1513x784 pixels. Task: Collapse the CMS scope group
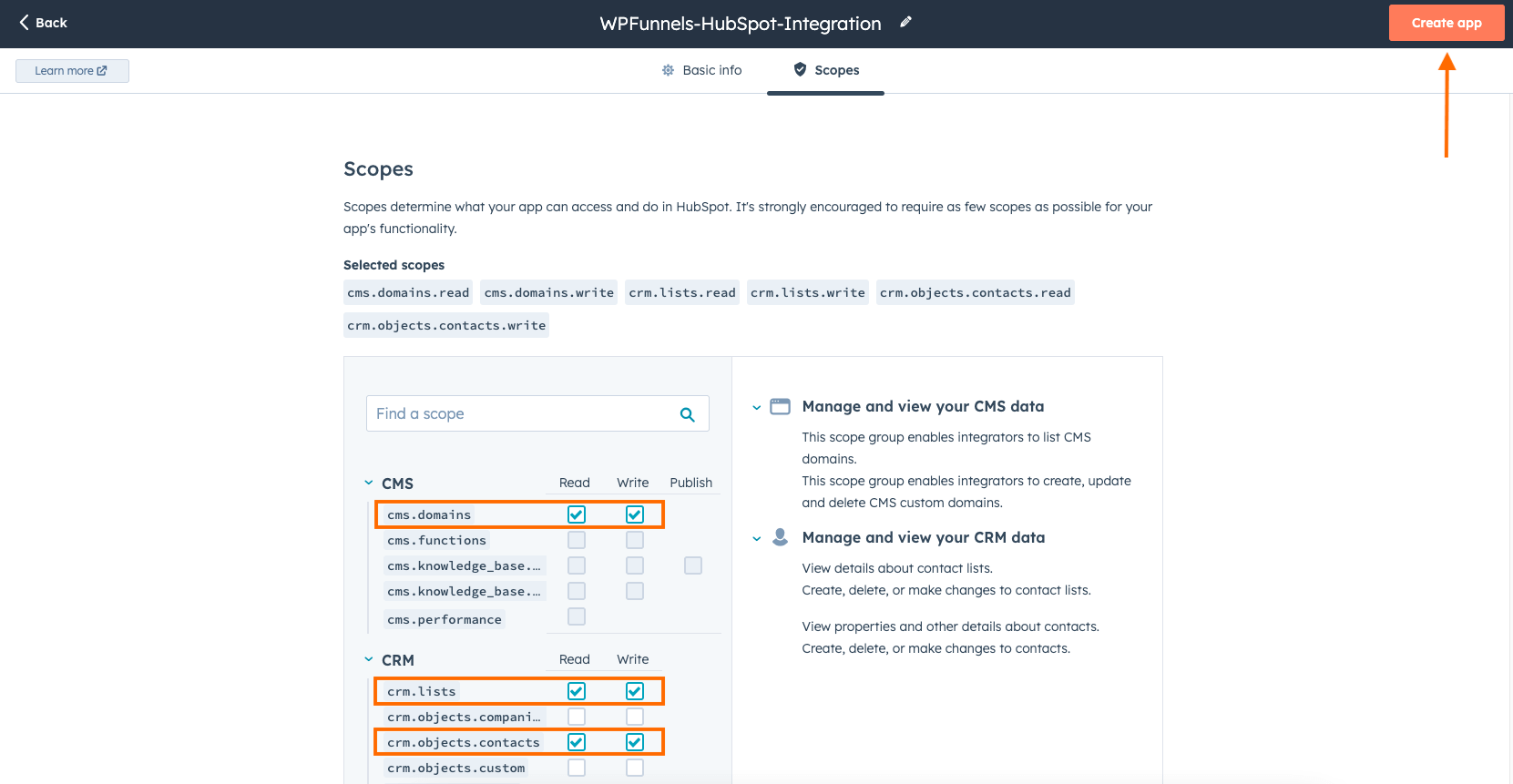[x=369, y=483]
